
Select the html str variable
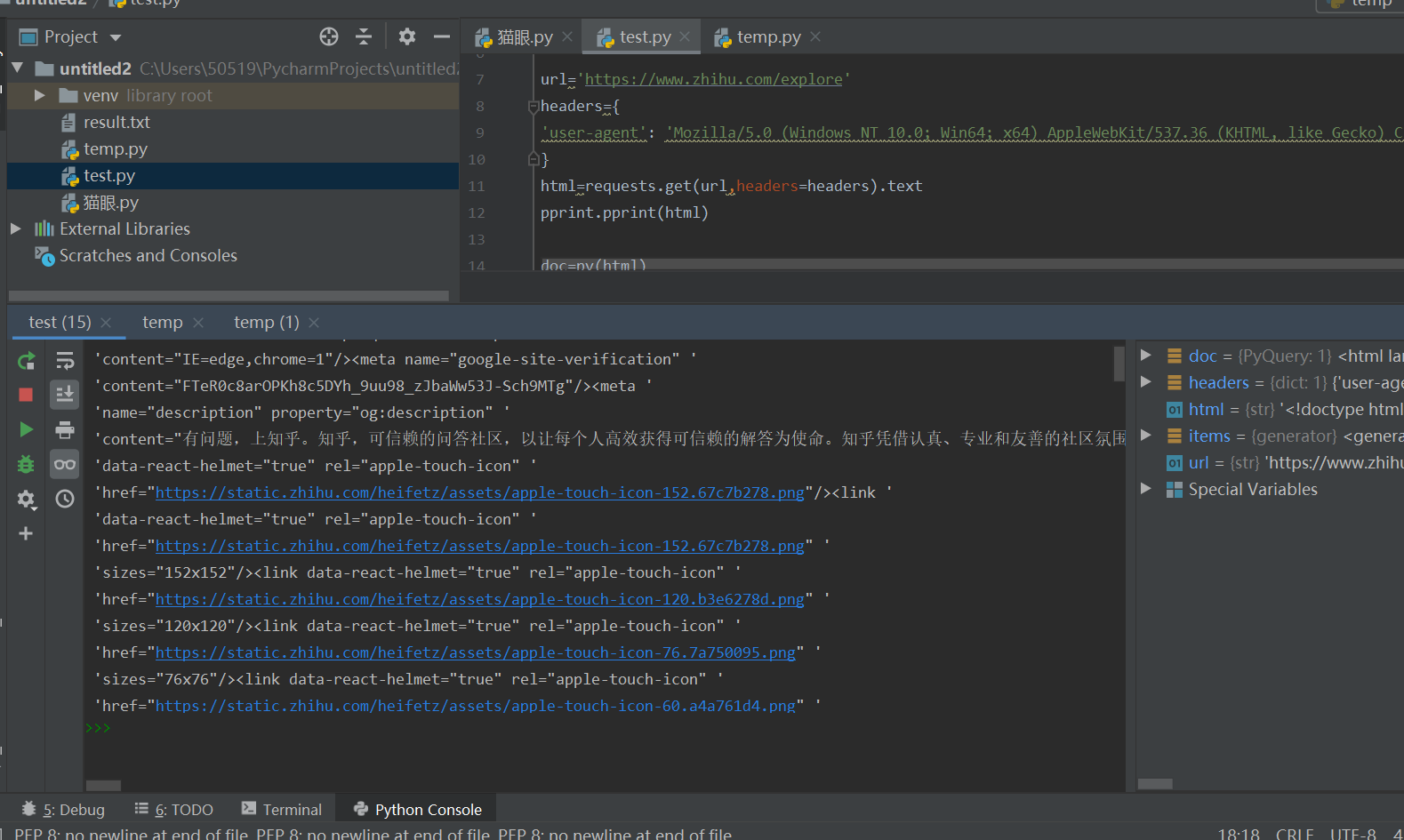click(1285, 409)
